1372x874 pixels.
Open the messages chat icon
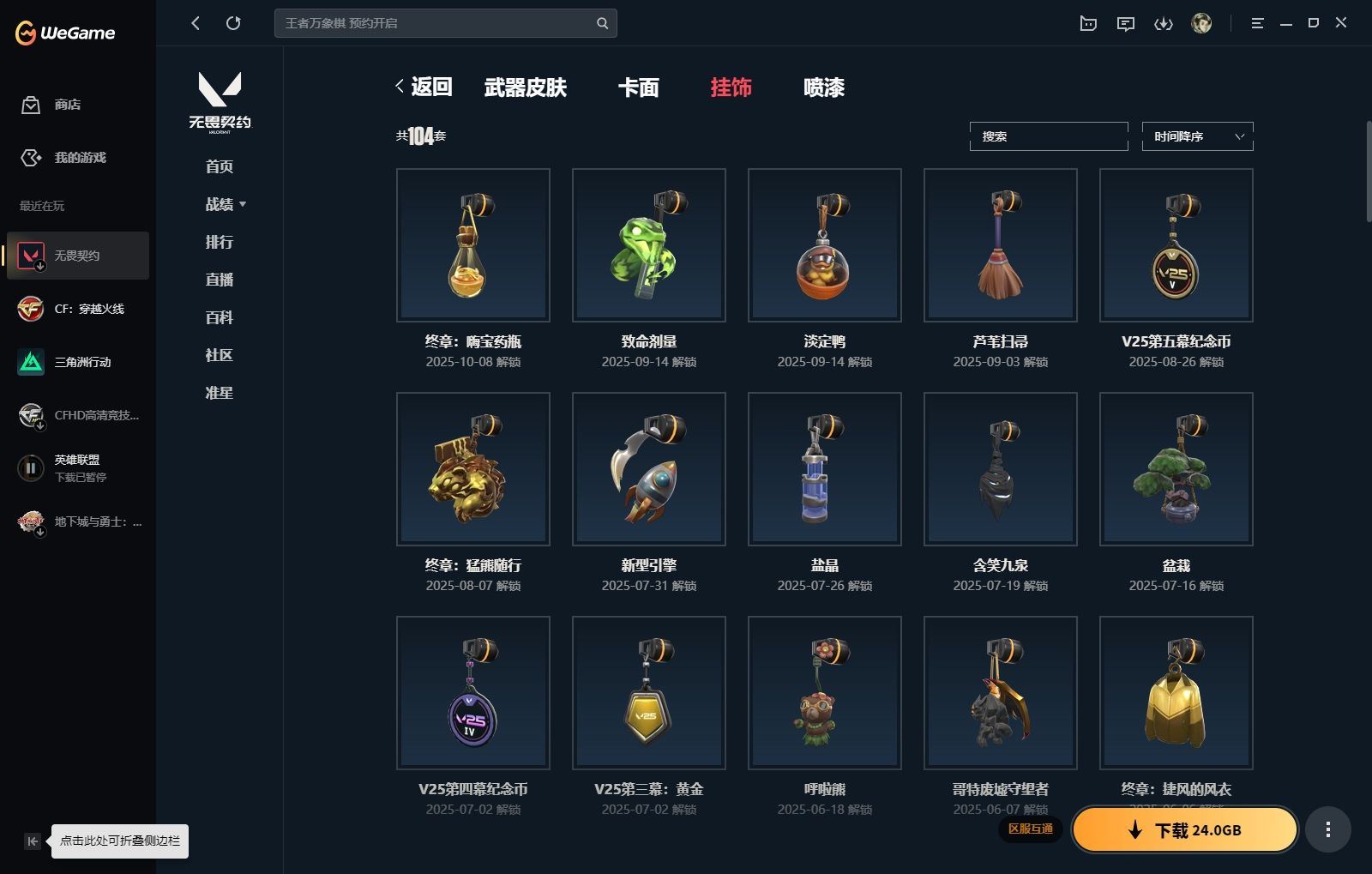(x=1126, y=24)
